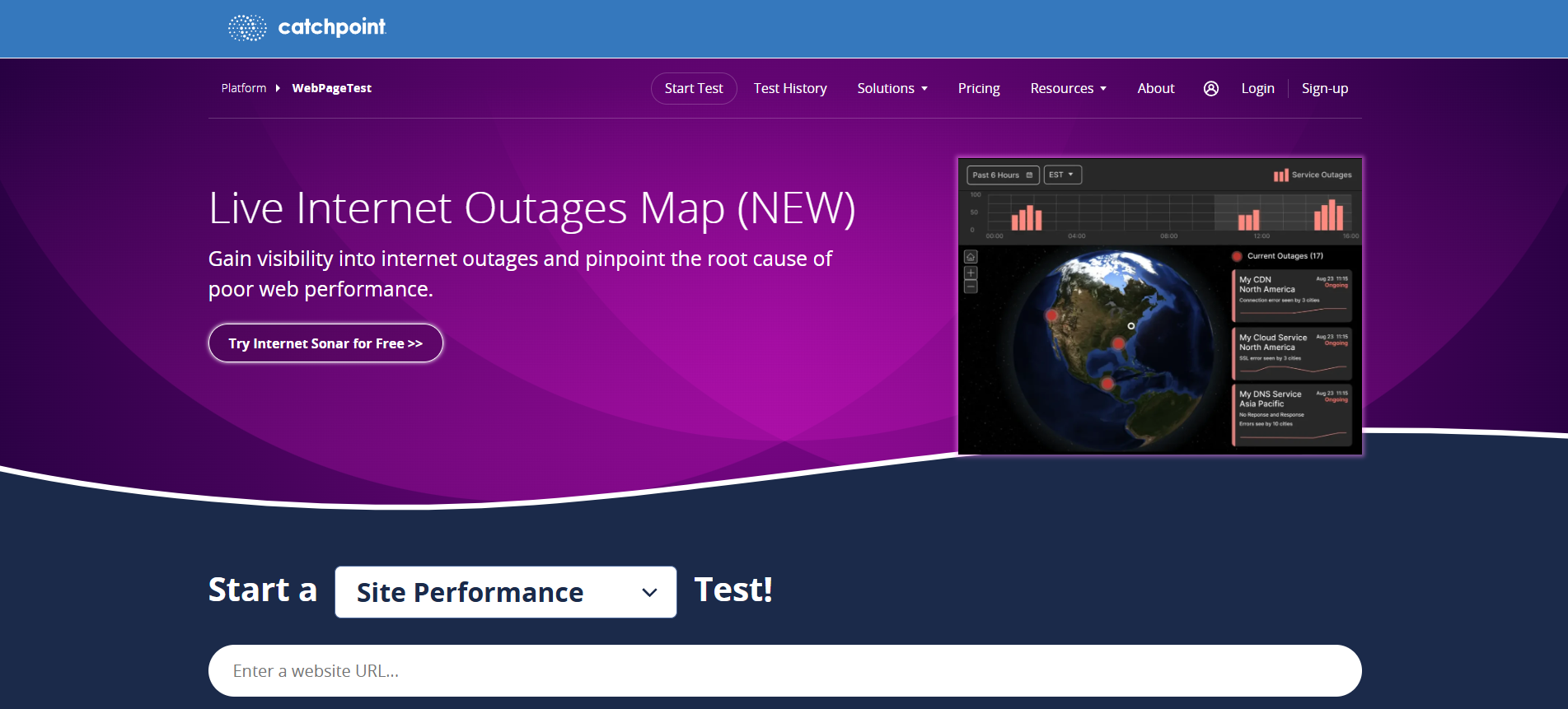The width and height of the screenshot is (1568, 709).
Task: Click the Enter a website URL field
Action: [x=784, y=671]
